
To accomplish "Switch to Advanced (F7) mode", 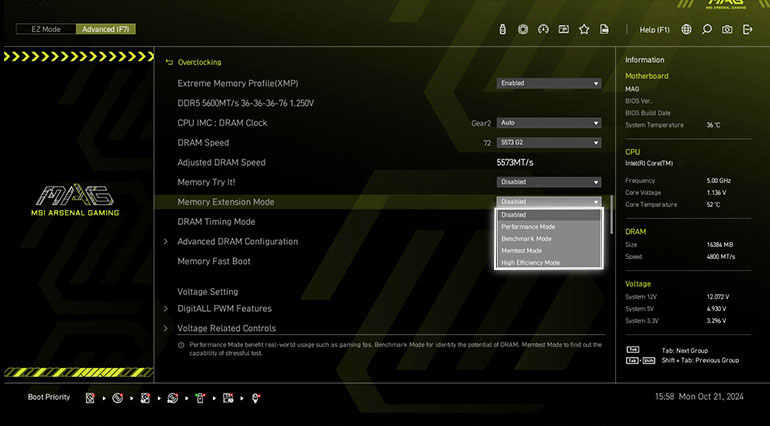I will tap(106, 29).
